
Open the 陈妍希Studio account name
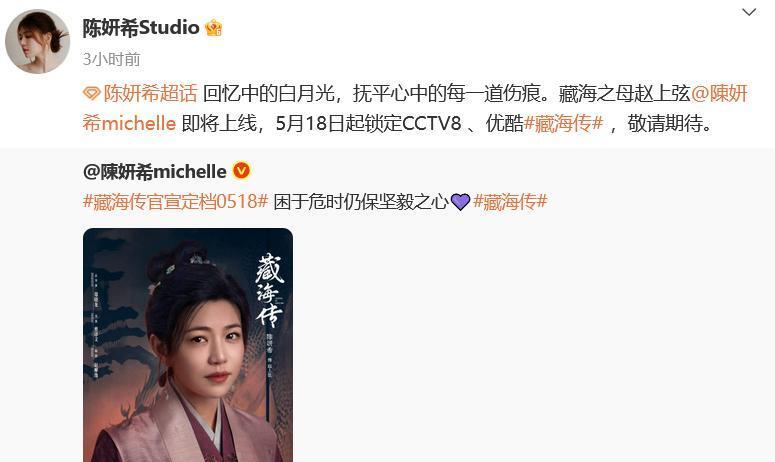coord(141,28)
